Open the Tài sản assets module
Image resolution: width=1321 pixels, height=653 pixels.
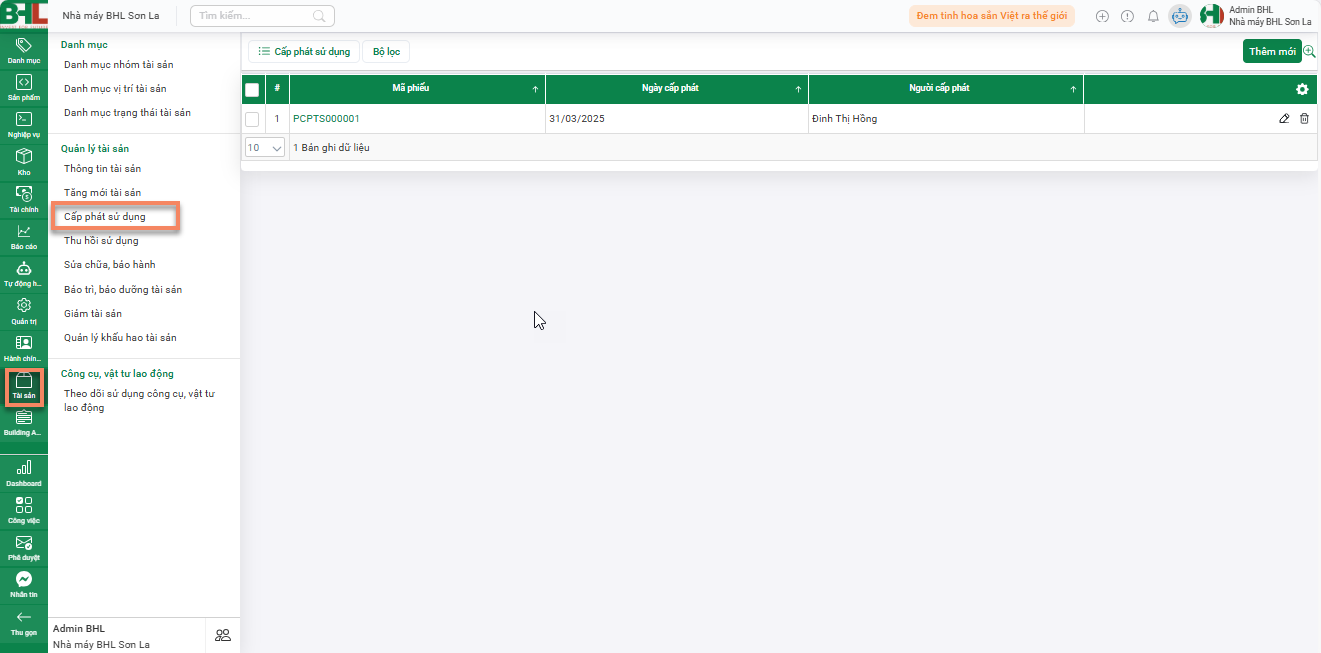(24, 386)
